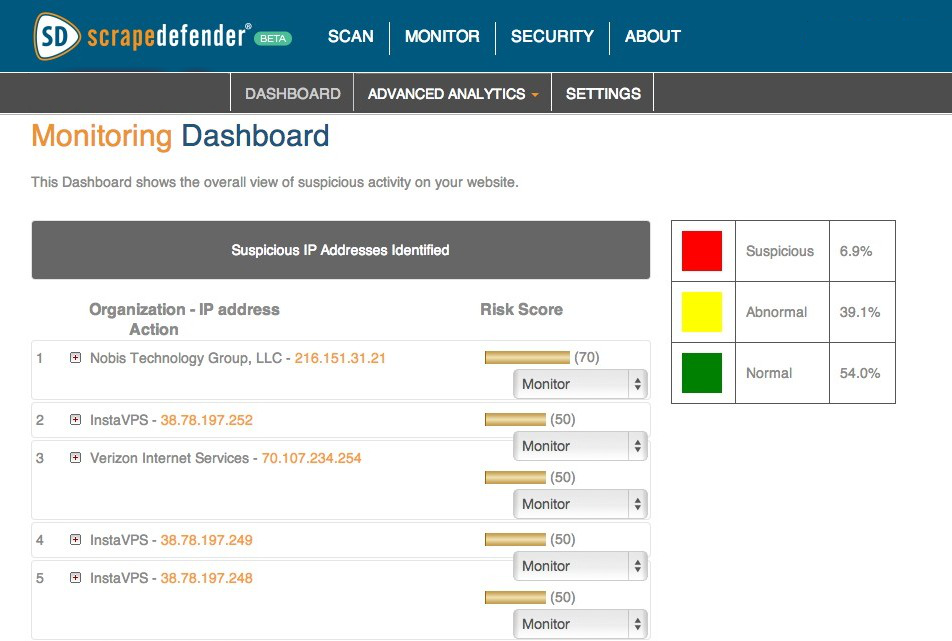Click the red Suspicious color swatch
This screenshot has width=952, height=641.
coord(702,251)
